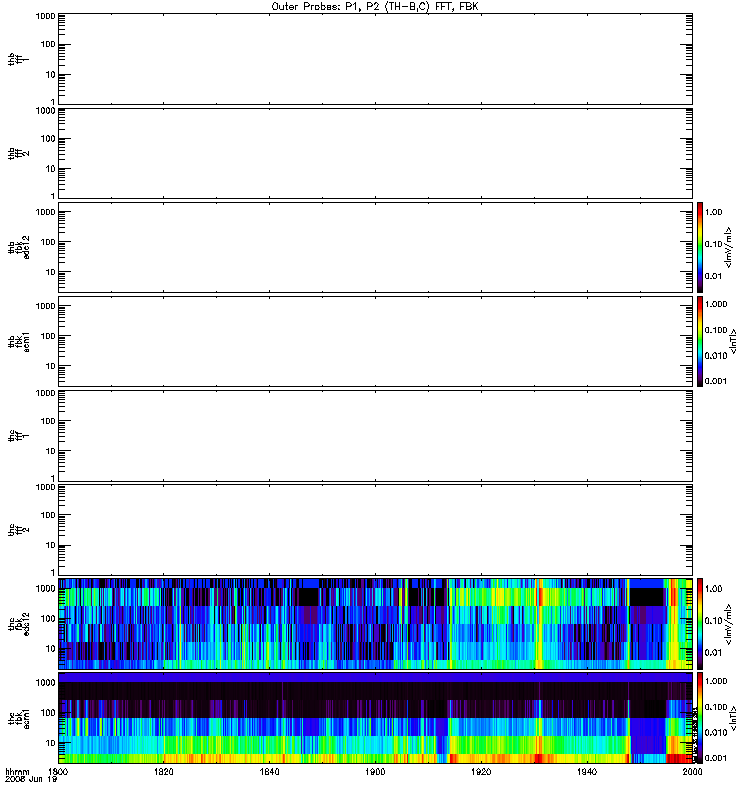Click the 1900 time axis label
Viewport: 750px width, 800px height.
click(x=375, y=771)
